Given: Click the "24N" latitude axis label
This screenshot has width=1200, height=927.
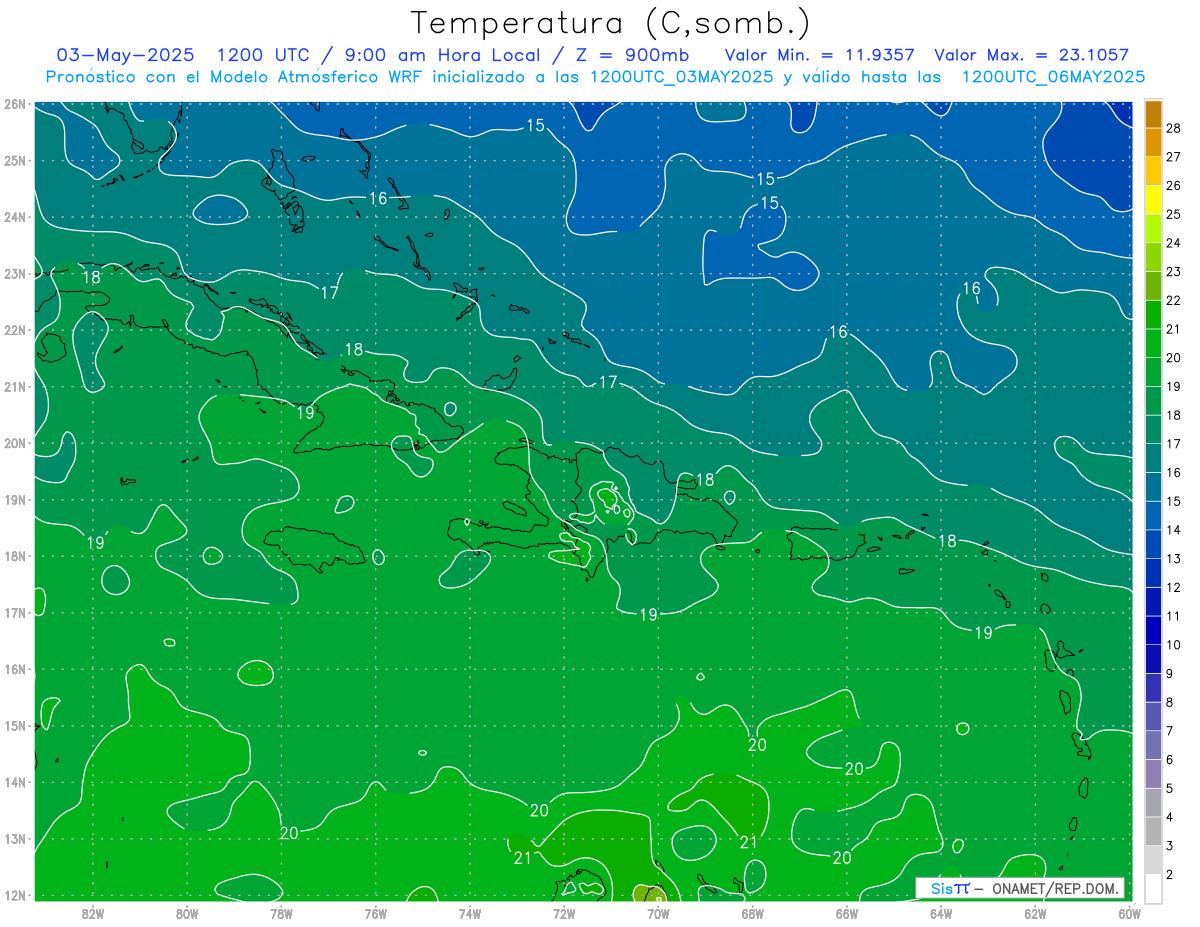Looking at the screenshot, I should pos(15,217).
